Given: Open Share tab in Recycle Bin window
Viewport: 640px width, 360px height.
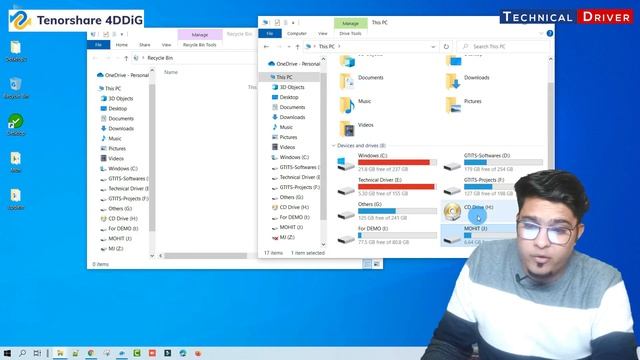Looking at the screenshot, I should point(144,45).
